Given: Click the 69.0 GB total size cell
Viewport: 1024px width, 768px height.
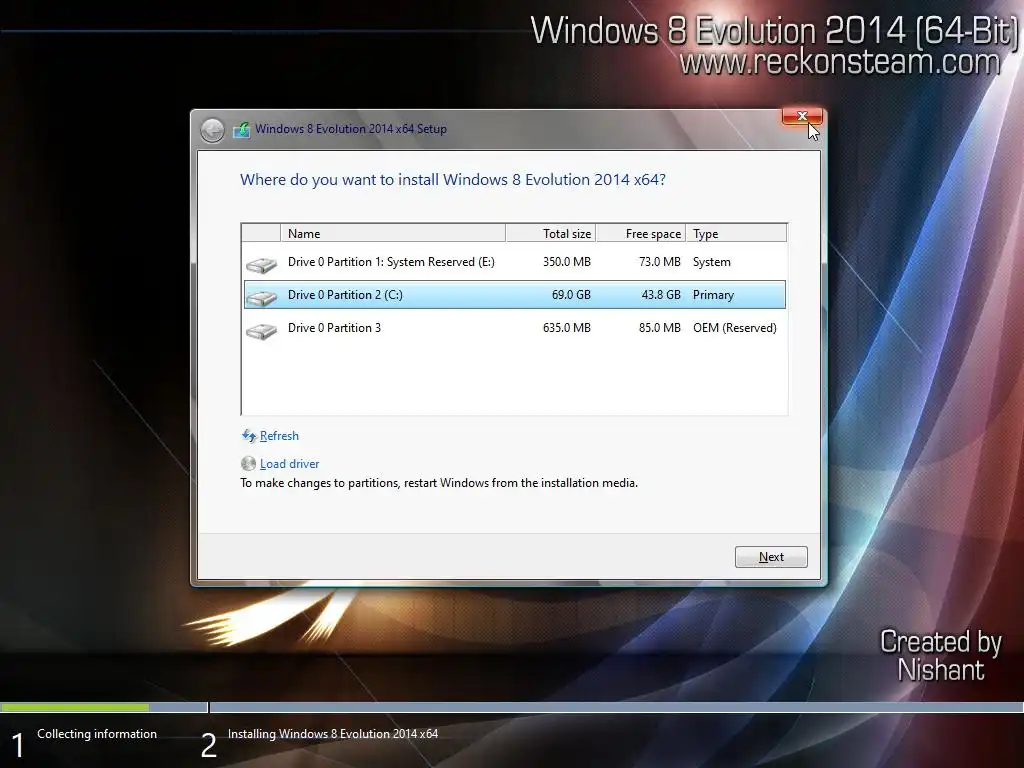Looking at the screenshot, I should pyautogui.click(x=571, y=295).
